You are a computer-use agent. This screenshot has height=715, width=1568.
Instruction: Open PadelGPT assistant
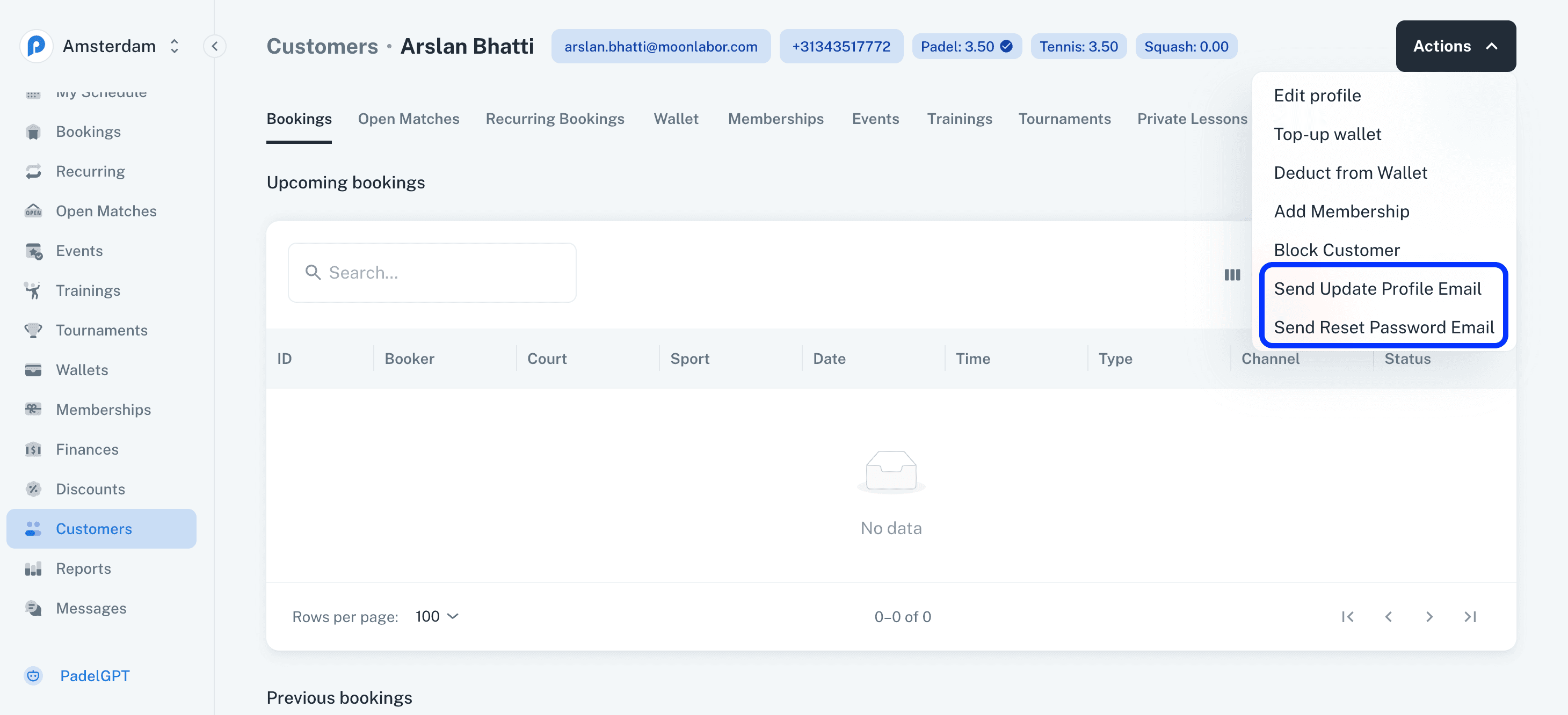tap(95, 675)
